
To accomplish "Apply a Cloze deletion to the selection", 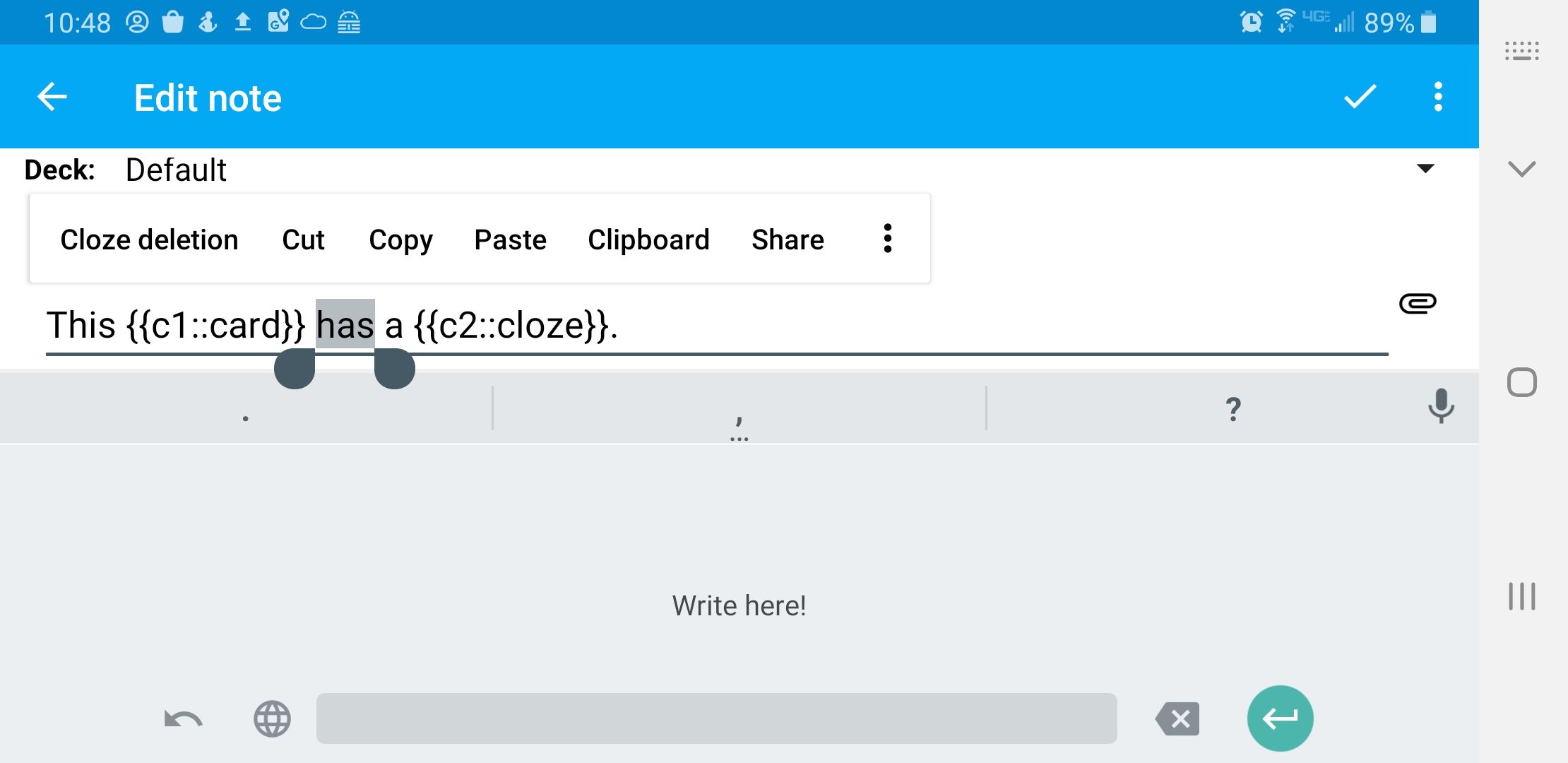I will click(149, 239).
